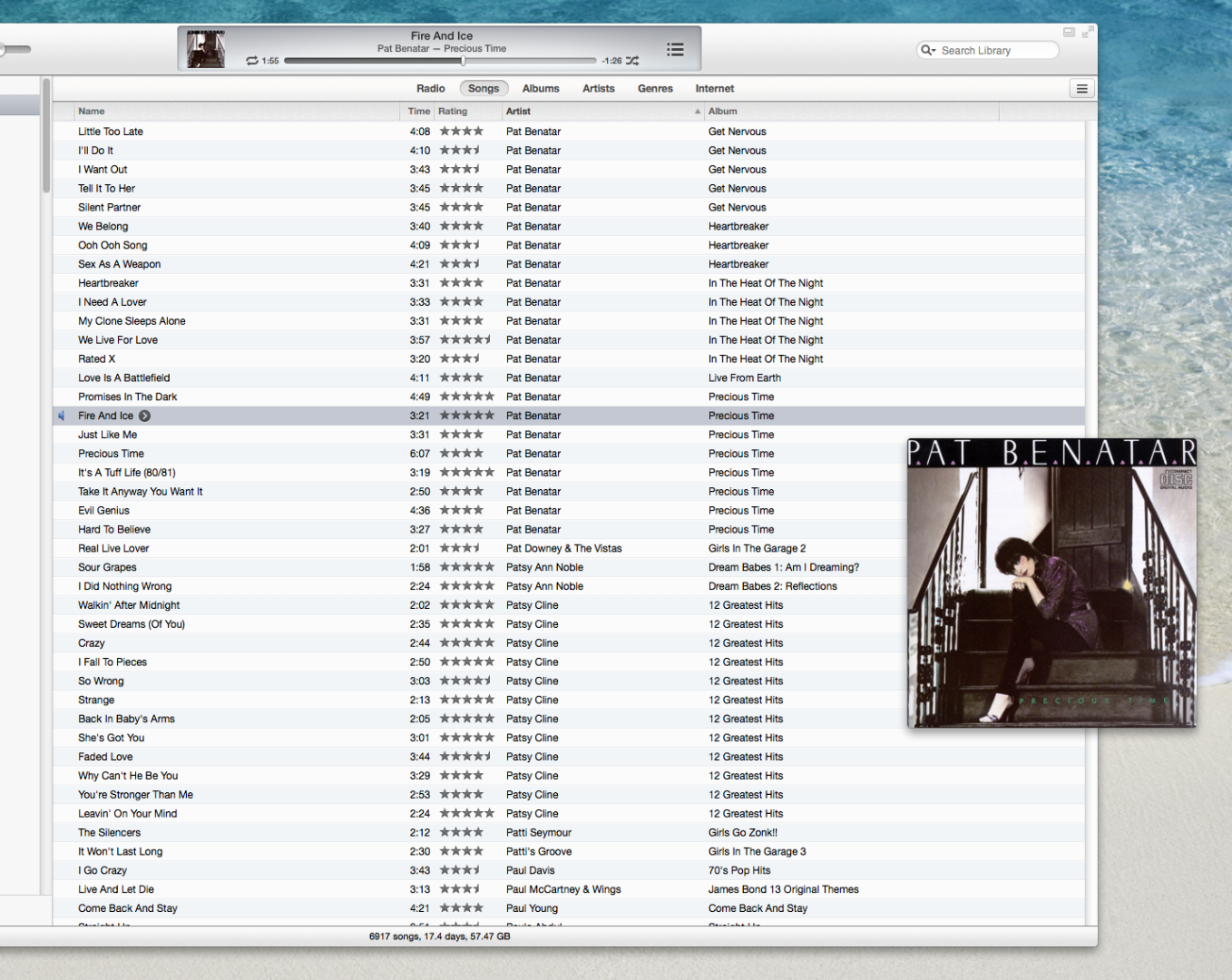
Task: Select the song "It's A Tuff Life (80/81)"
Action: [127, 473]
